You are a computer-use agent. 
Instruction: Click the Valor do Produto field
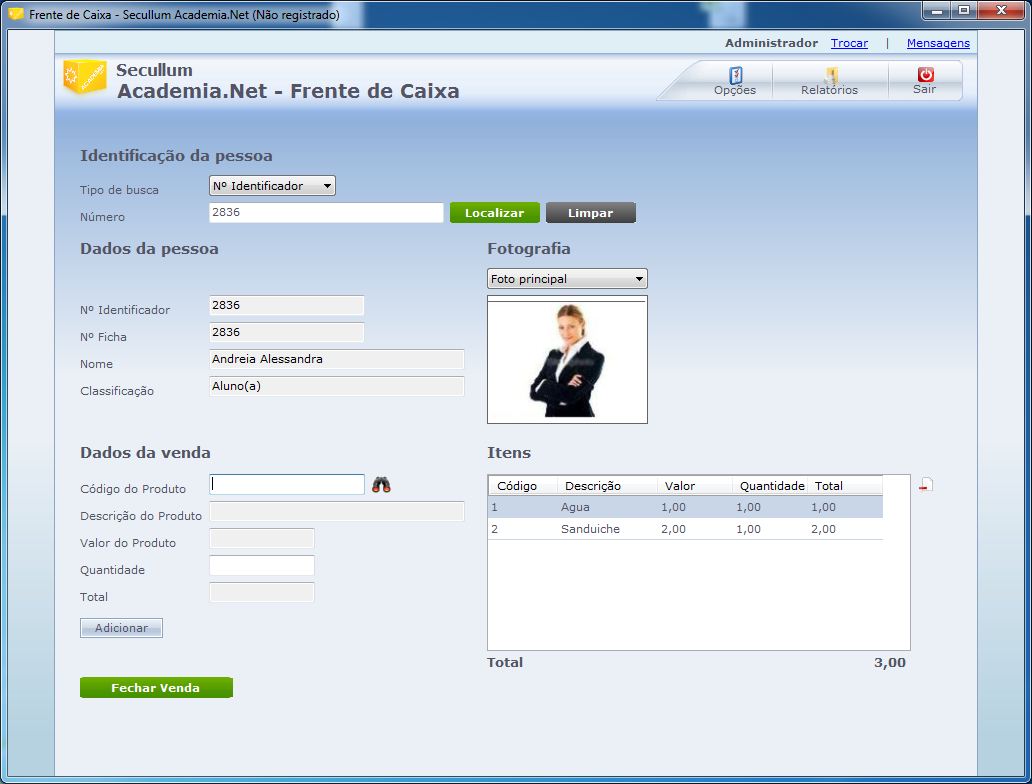click(261, 538)
